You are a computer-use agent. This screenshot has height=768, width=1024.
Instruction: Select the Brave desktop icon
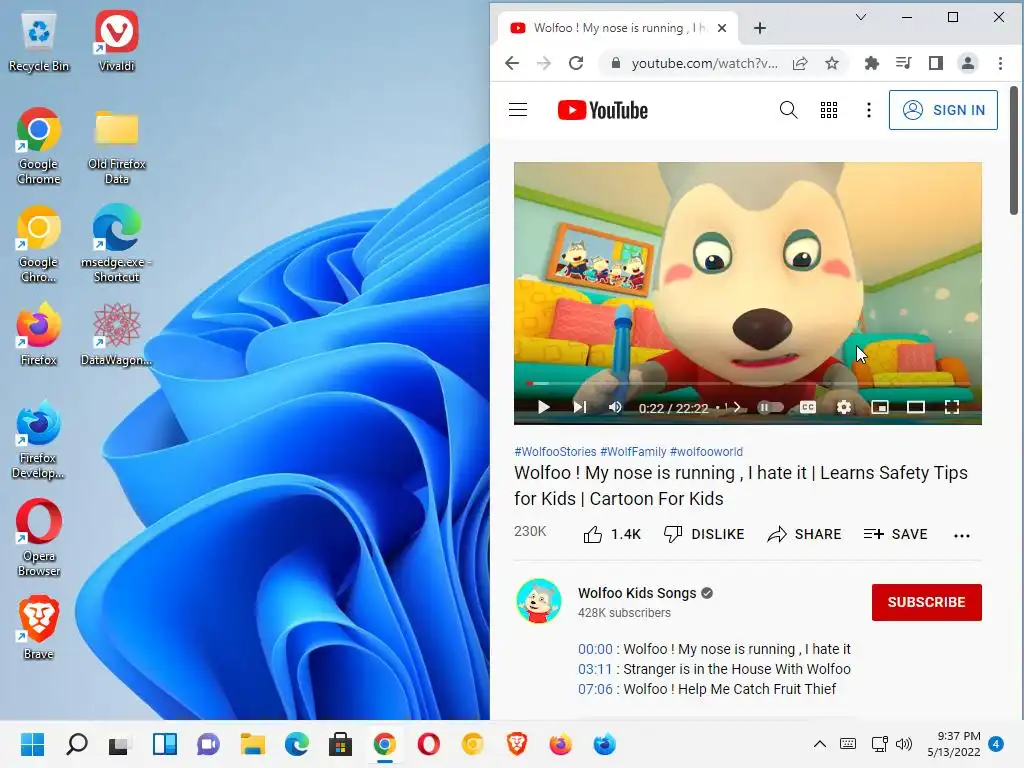[x=39, y=627]
